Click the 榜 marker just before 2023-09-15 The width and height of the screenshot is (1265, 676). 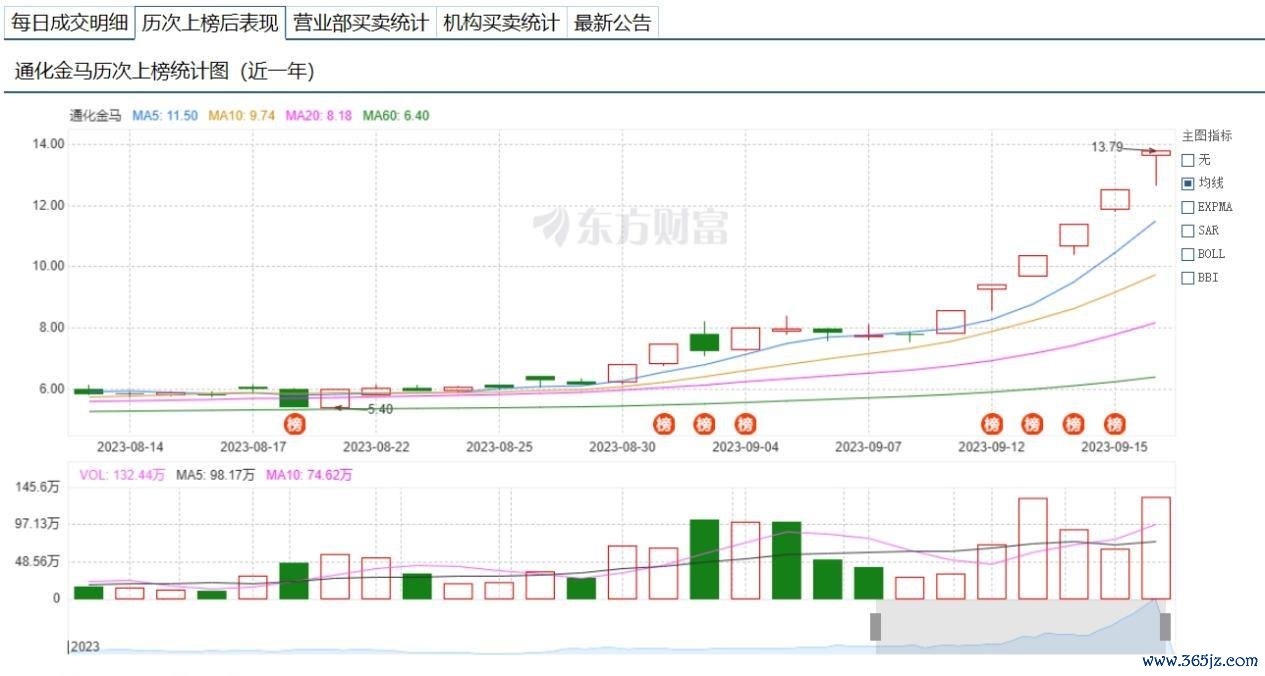1074,424
